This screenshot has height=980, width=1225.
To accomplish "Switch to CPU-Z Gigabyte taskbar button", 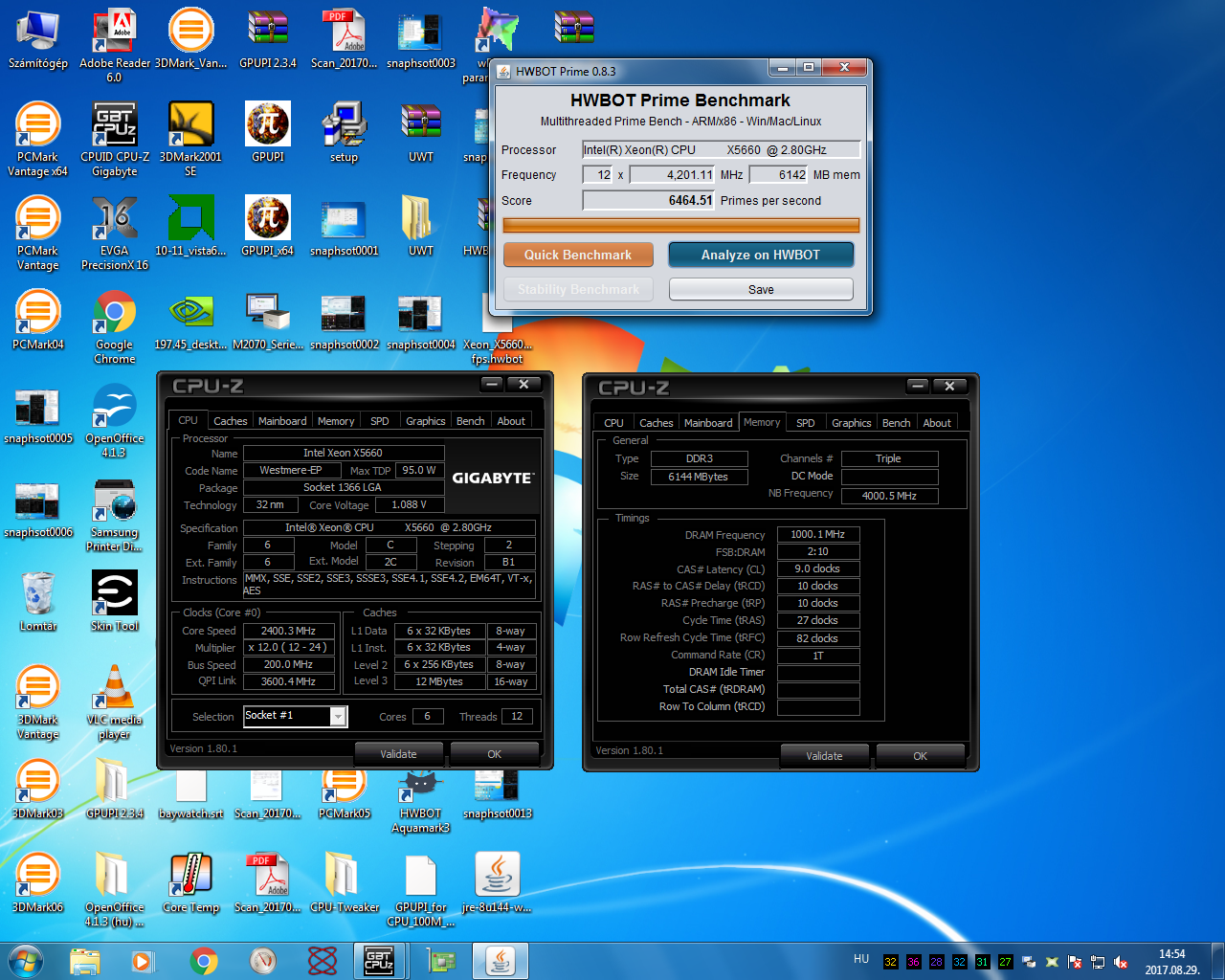I will point(379,960).
